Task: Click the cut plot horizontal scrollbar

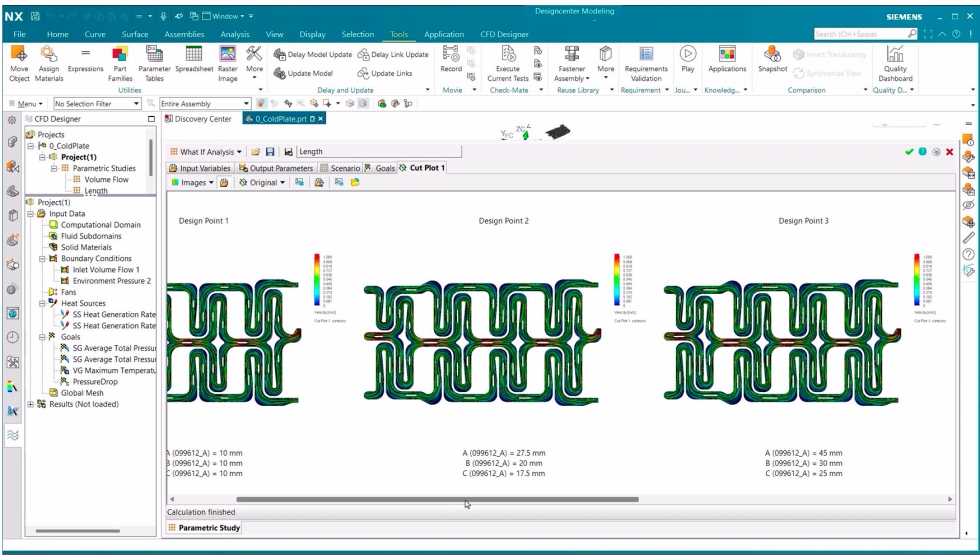Action: pyautogui.click(x=438, y=499)
